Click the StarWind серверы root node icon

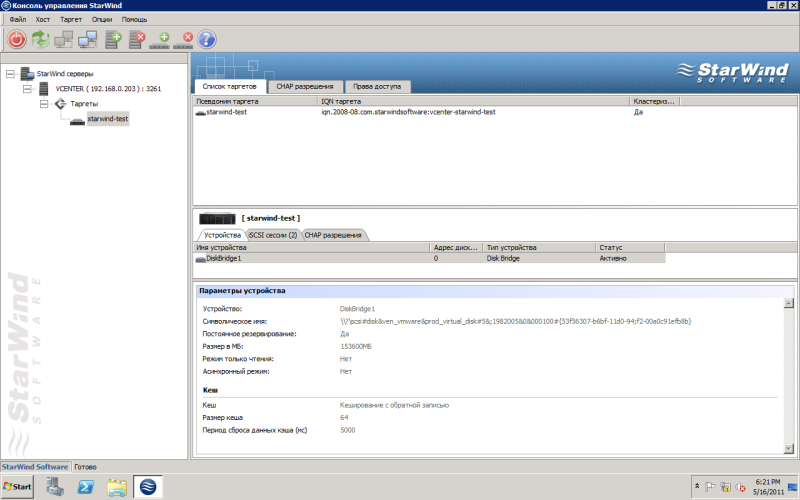pos(27,74)
